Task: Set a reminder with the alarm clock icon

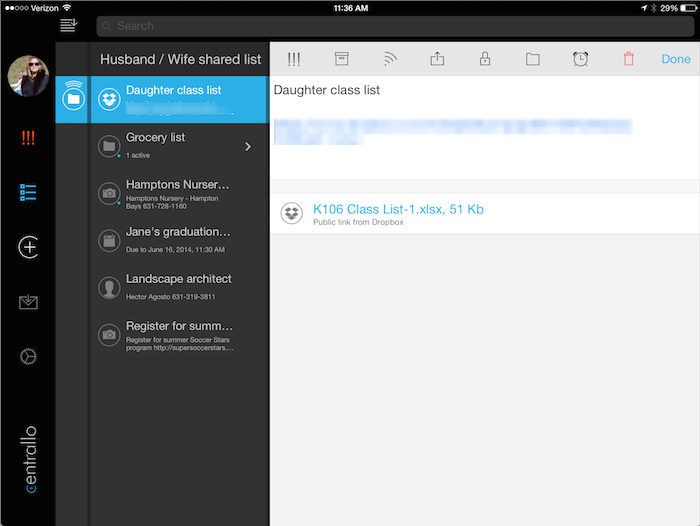Action: (581, 59)
